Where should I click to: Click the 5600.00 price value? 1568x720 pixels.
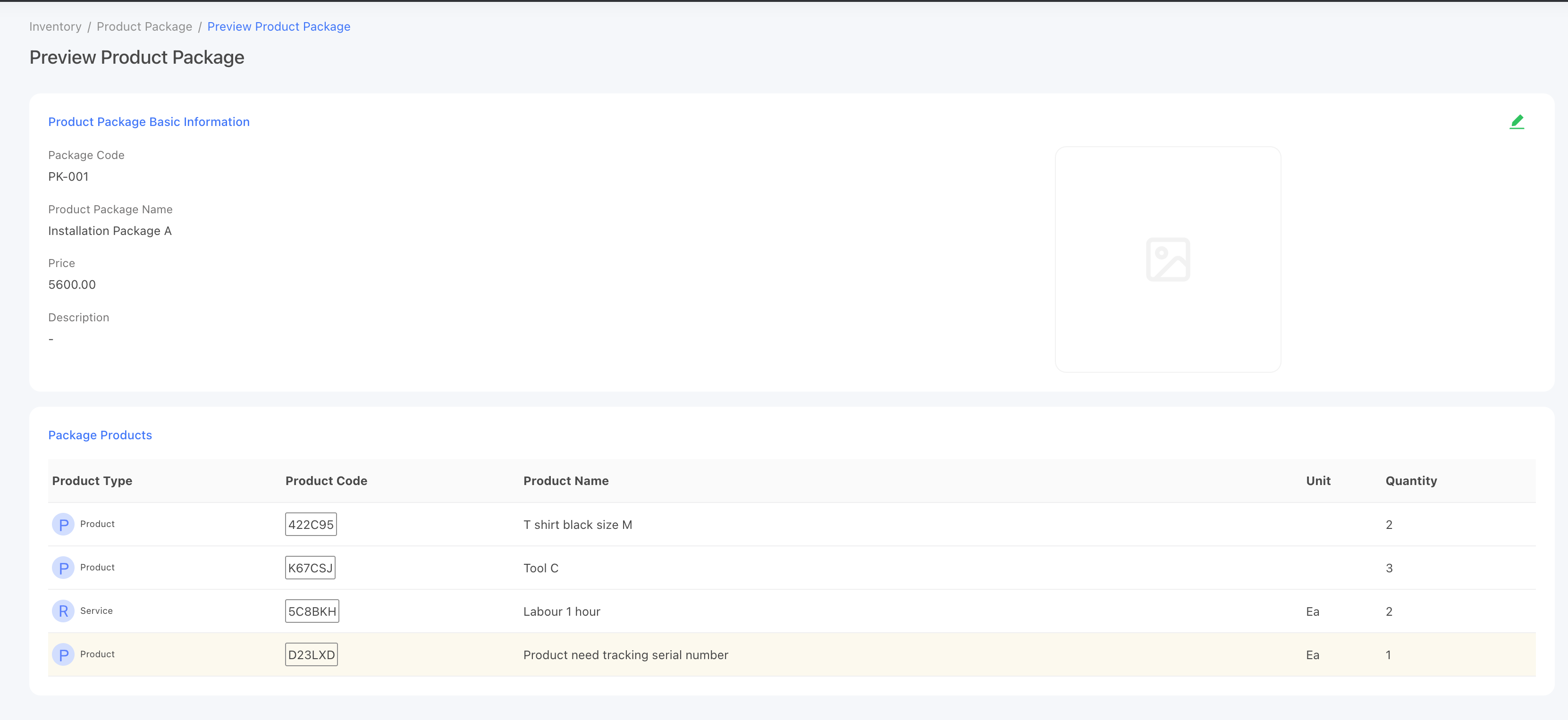72,285
